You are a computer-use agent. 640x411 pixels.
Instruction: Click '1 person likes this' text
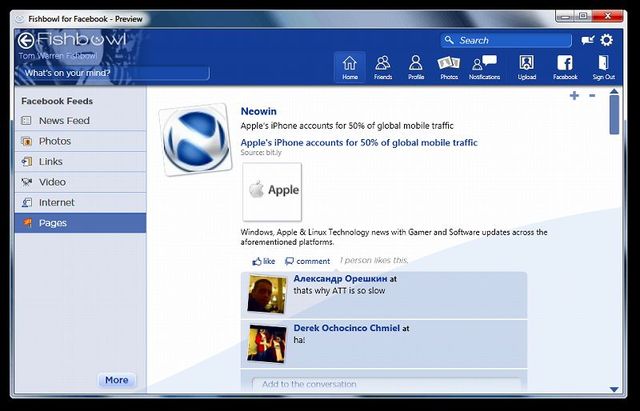(373, 260)
